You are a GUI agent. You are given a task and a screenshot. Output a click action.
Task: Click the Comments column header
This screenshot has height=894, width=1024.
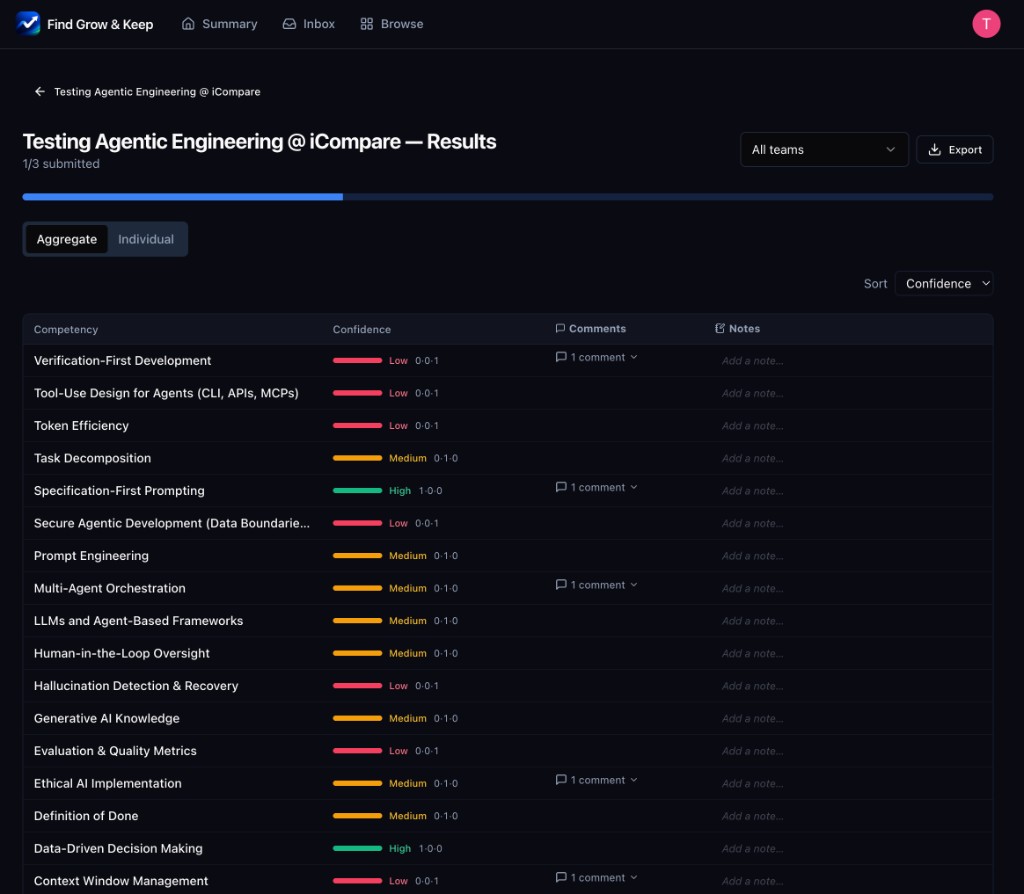click(590, 328)
